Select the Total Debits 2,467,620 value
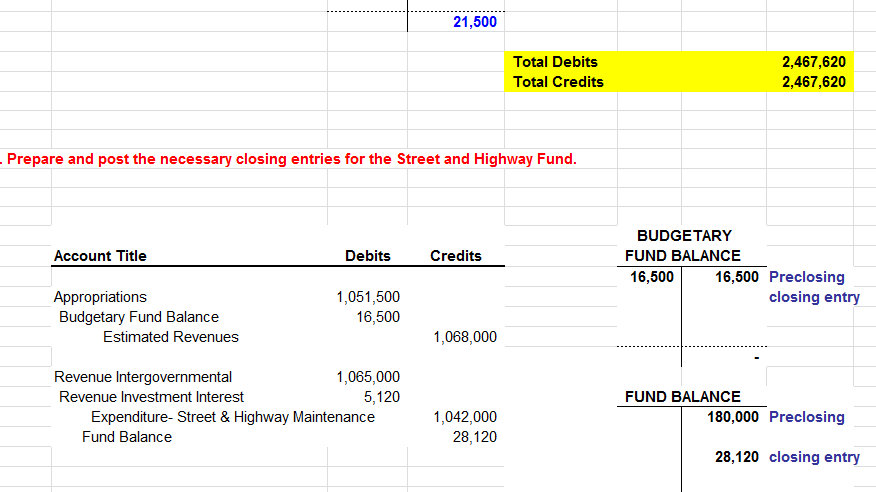876x492 pixels. point(813,62)
